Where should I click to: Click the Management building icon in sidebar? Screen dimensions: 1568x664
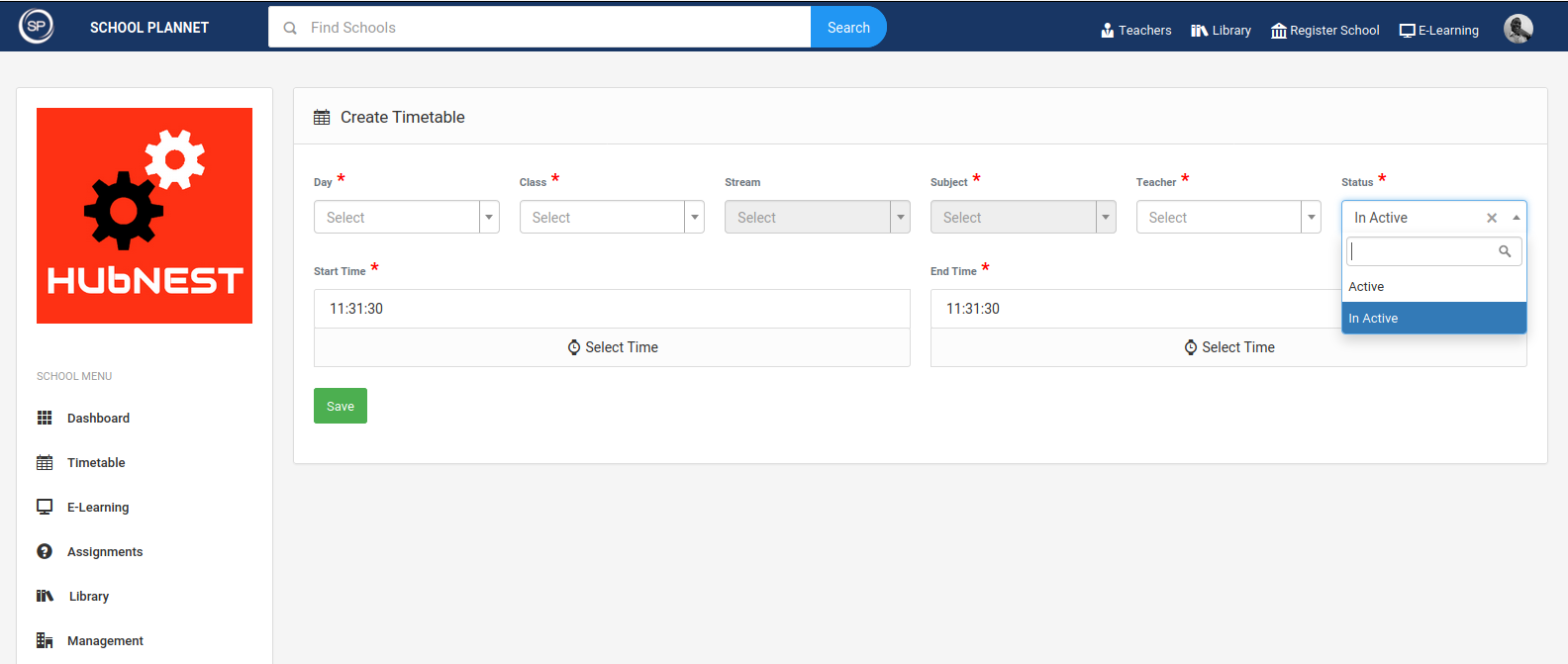tap(45, 640)
